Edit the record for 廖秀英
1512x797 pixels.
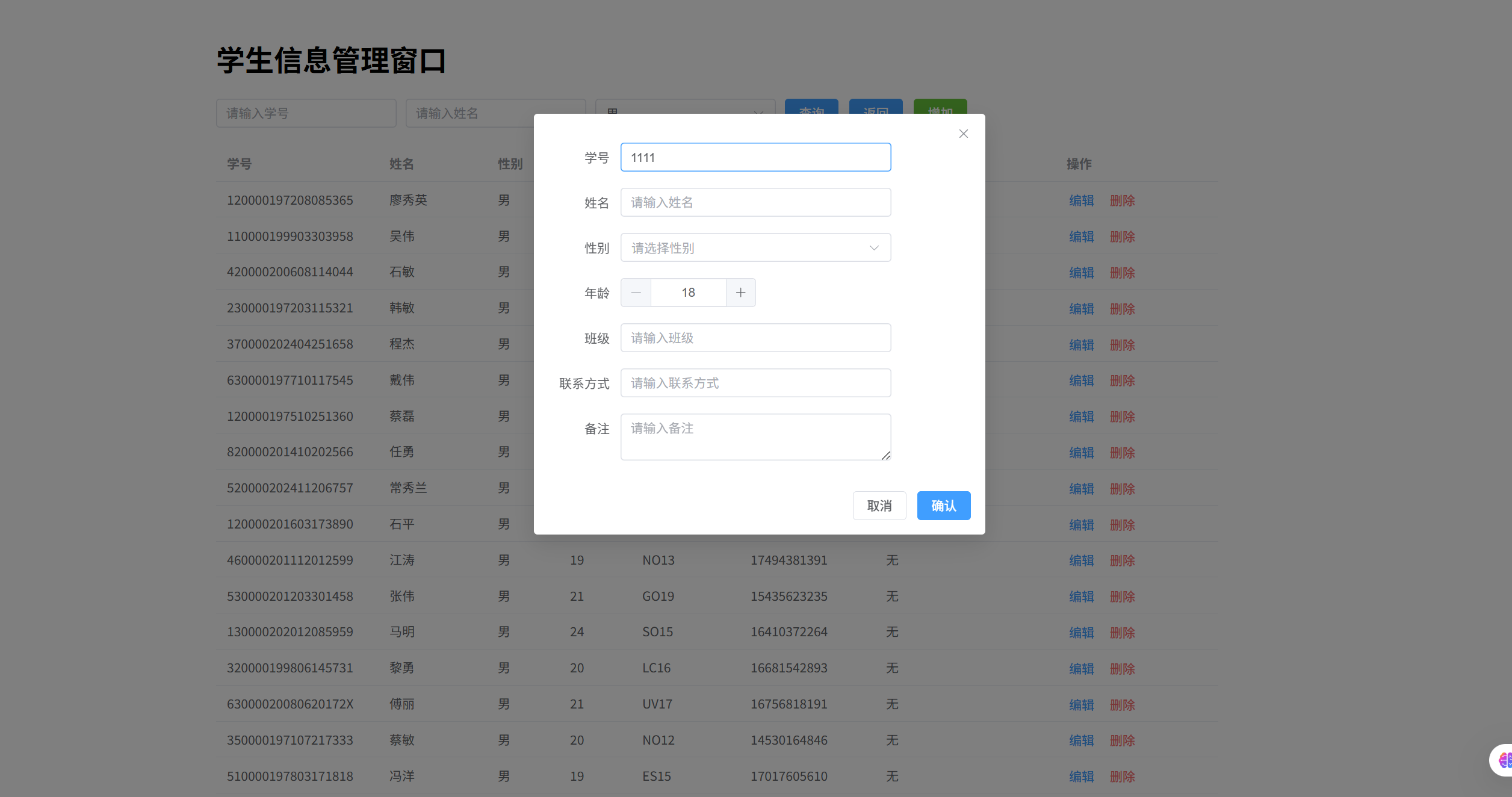click(1082, 200)
